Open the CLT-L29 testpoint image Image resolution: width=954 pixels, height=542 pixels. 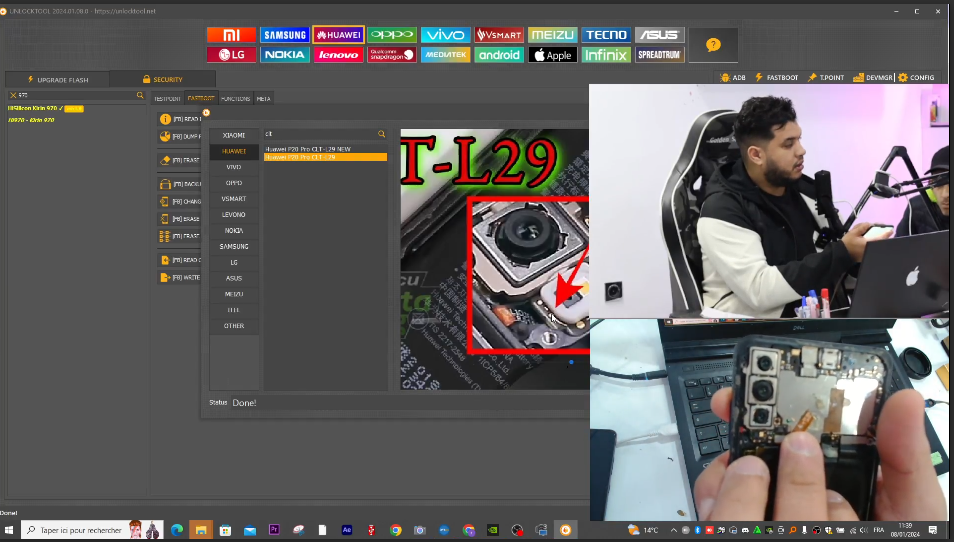495,259
